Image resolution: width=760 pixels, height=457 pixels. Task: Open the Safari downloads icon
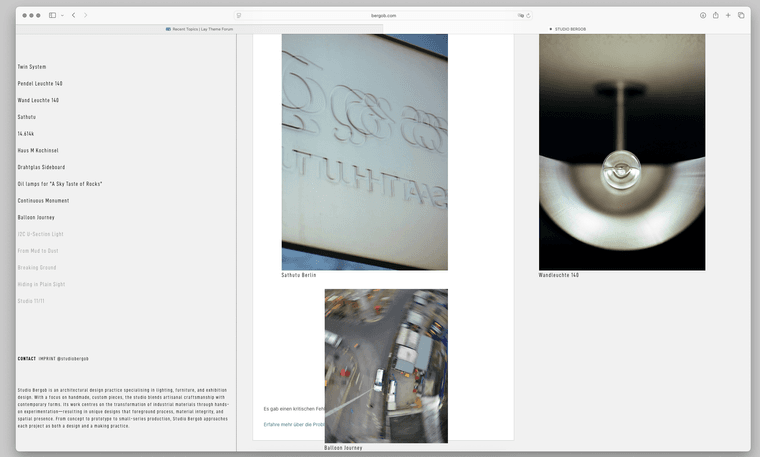pyautogui.click(x=703, y=16)
